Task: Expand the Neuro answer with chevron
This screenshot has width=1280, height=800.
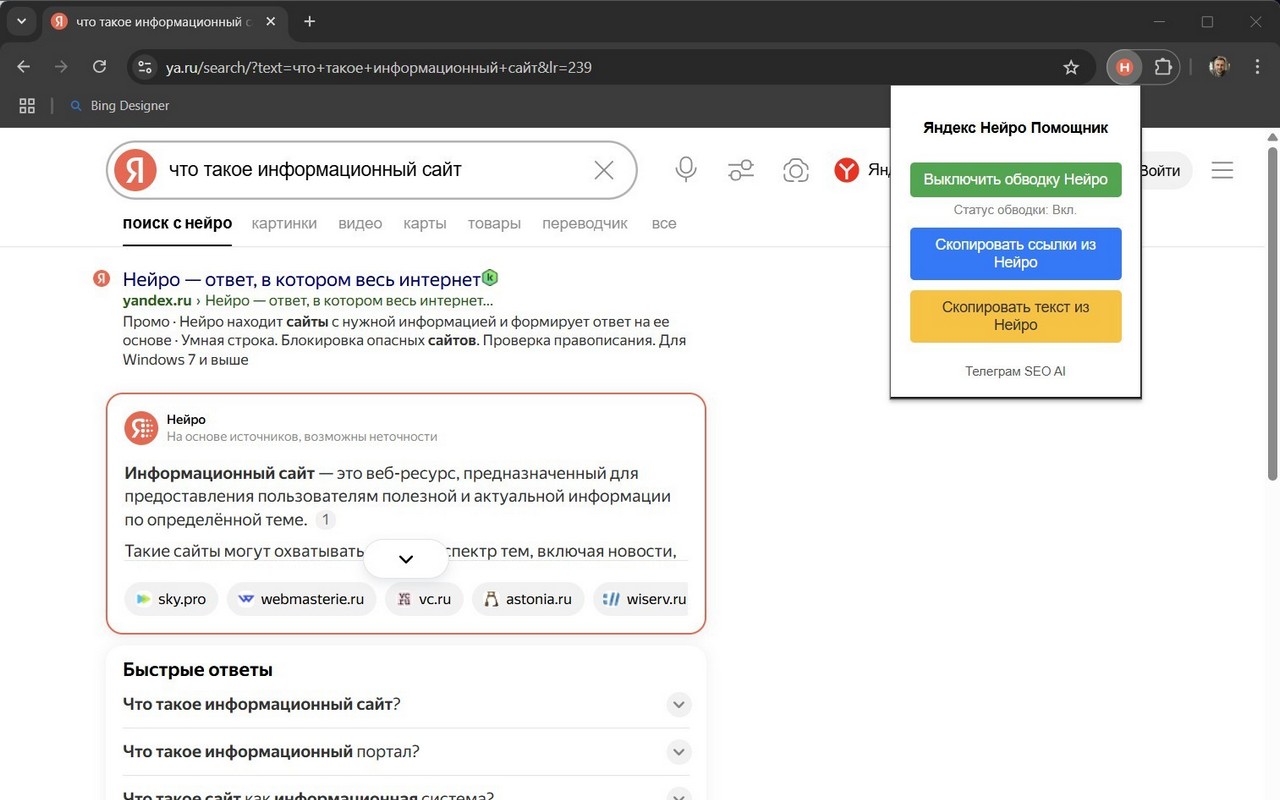Action: [406, 559]
